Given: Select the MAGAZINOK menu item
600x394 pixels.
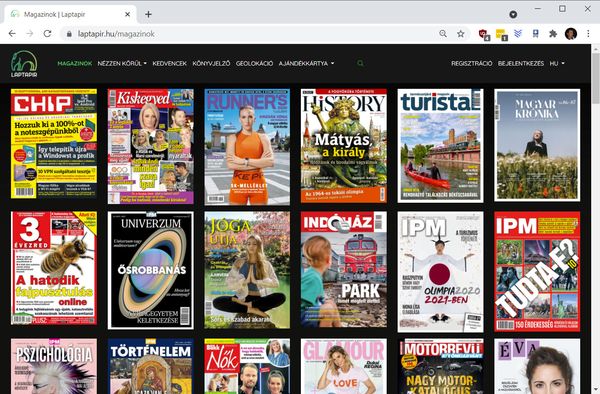Looking at the screenshot, I should 75,63.
